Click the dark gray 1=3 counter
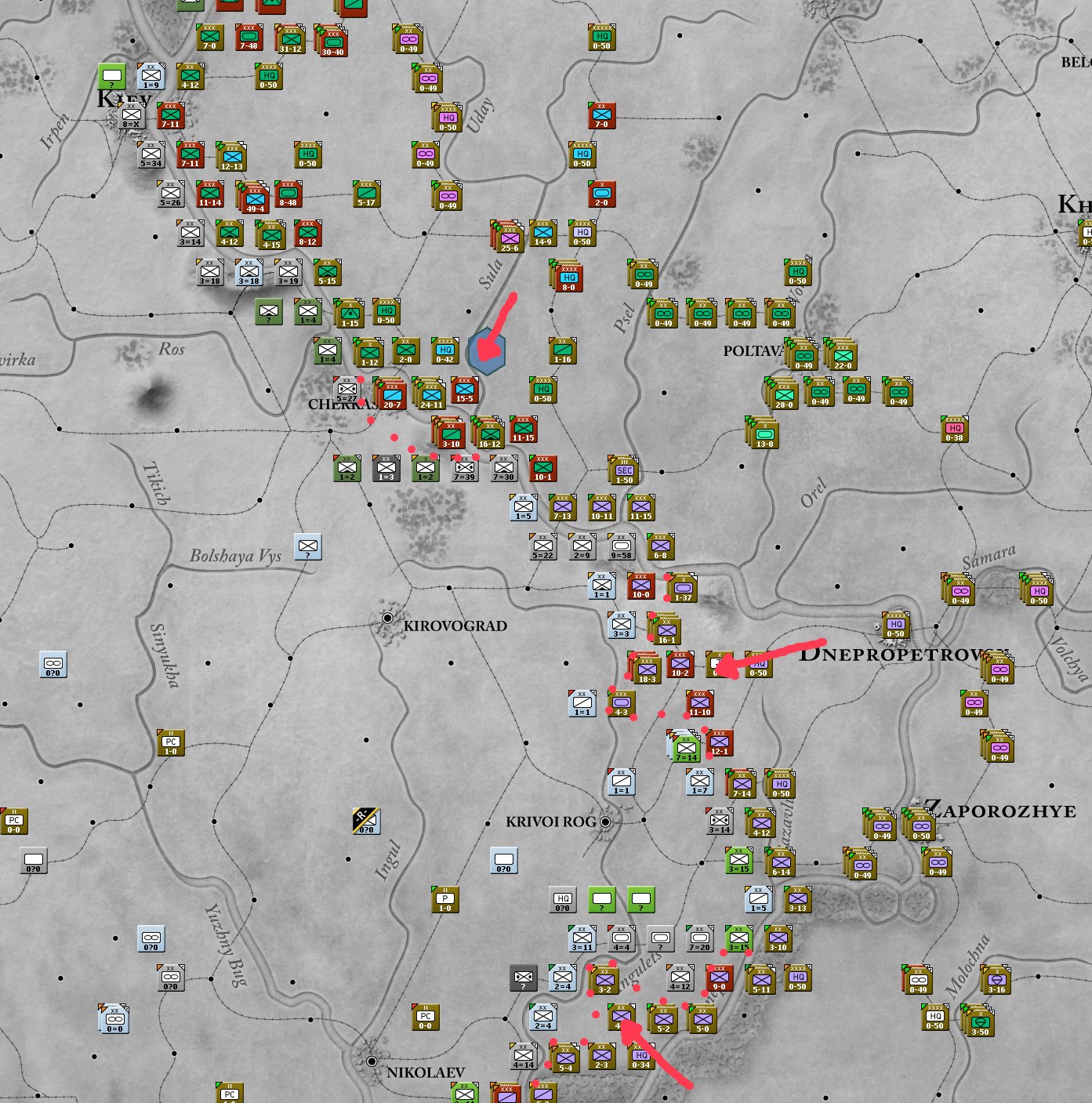Image resolution: width=1092 pixels, height=1103 pixels. tap(386, 469)
